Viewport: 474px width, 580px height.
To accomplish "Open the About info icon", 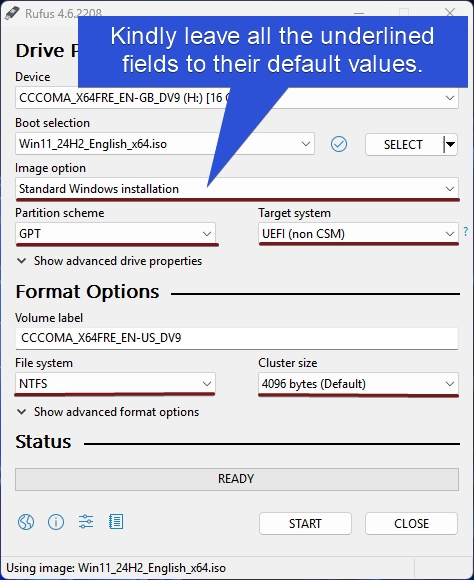I will point(56,522).
